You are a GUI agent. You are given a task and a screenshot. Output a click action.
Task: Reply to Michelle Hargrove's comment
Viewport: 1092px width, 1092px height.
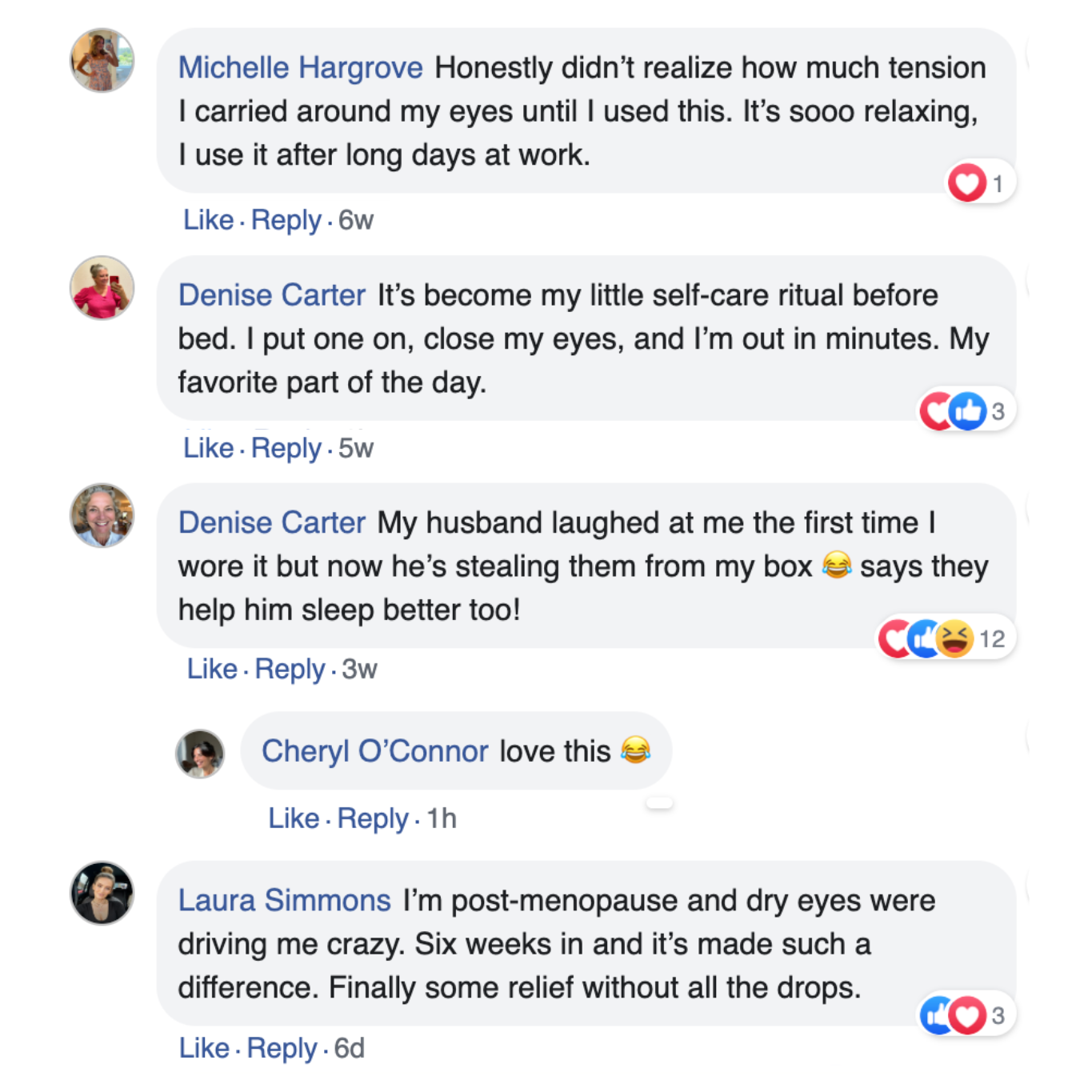(286, 220)
